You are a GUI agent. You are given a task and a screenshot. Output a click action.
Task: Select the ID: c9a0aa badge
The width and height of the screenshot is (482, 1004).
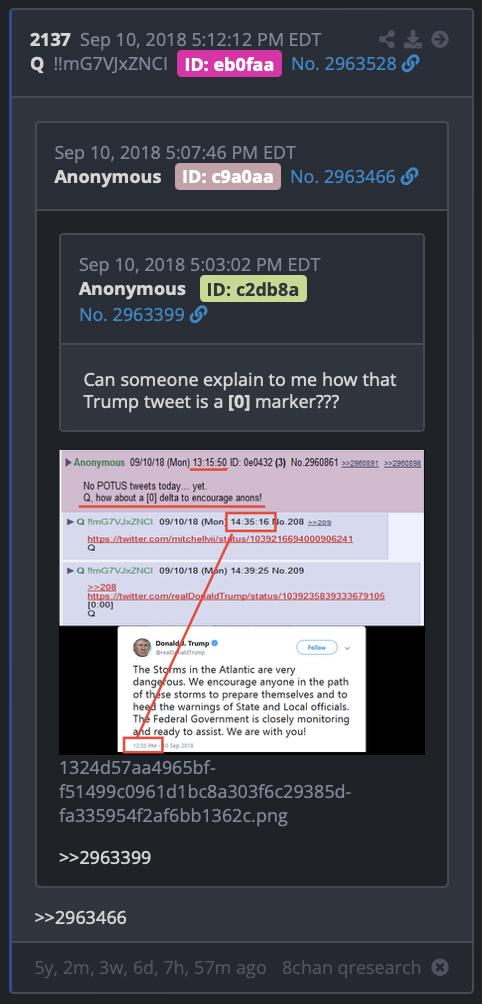[x=228, y=177]
